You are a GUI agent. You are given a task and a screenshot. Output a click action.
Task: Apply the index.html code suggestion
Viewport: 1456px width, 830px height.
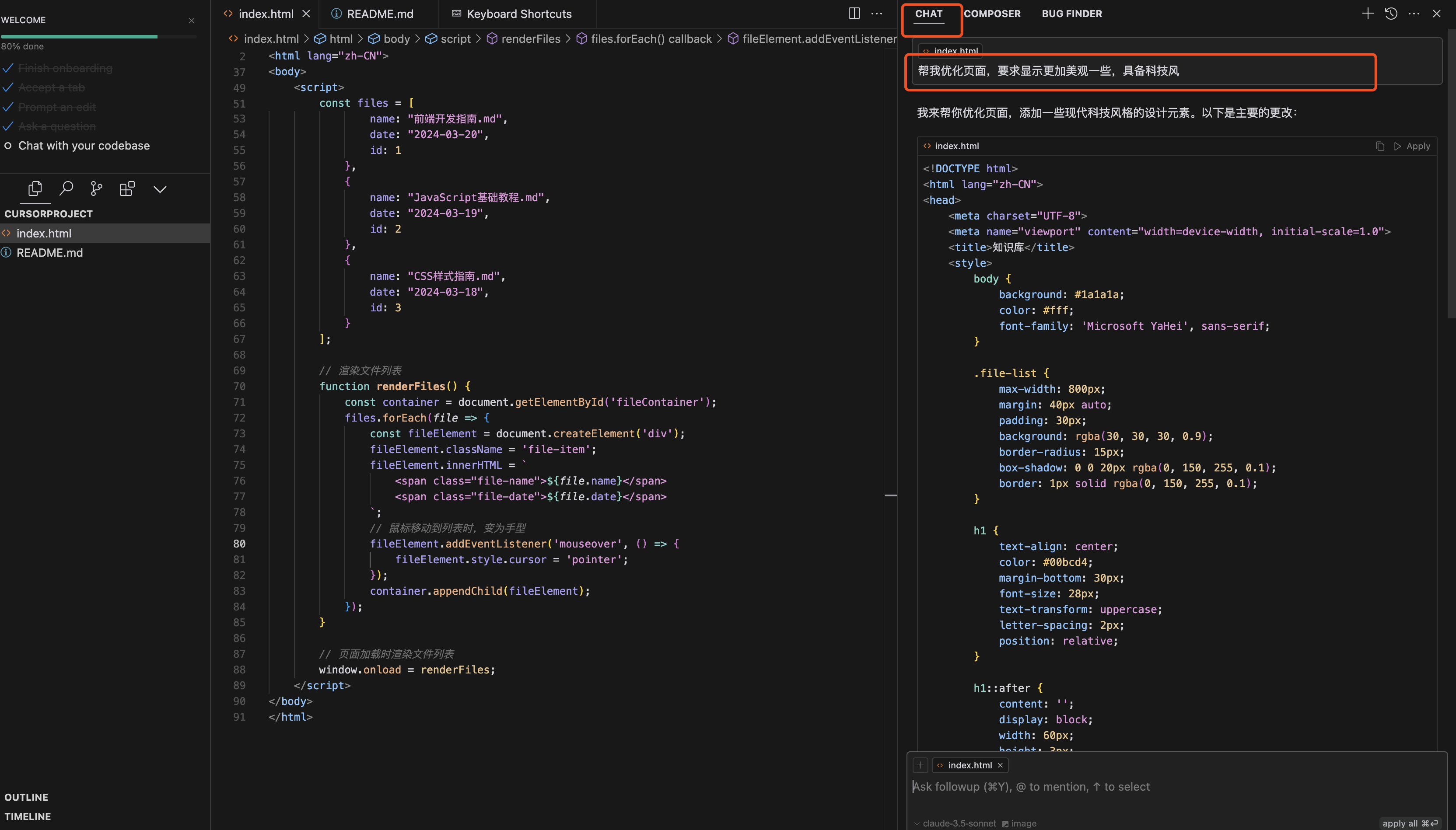point(1412,146)
